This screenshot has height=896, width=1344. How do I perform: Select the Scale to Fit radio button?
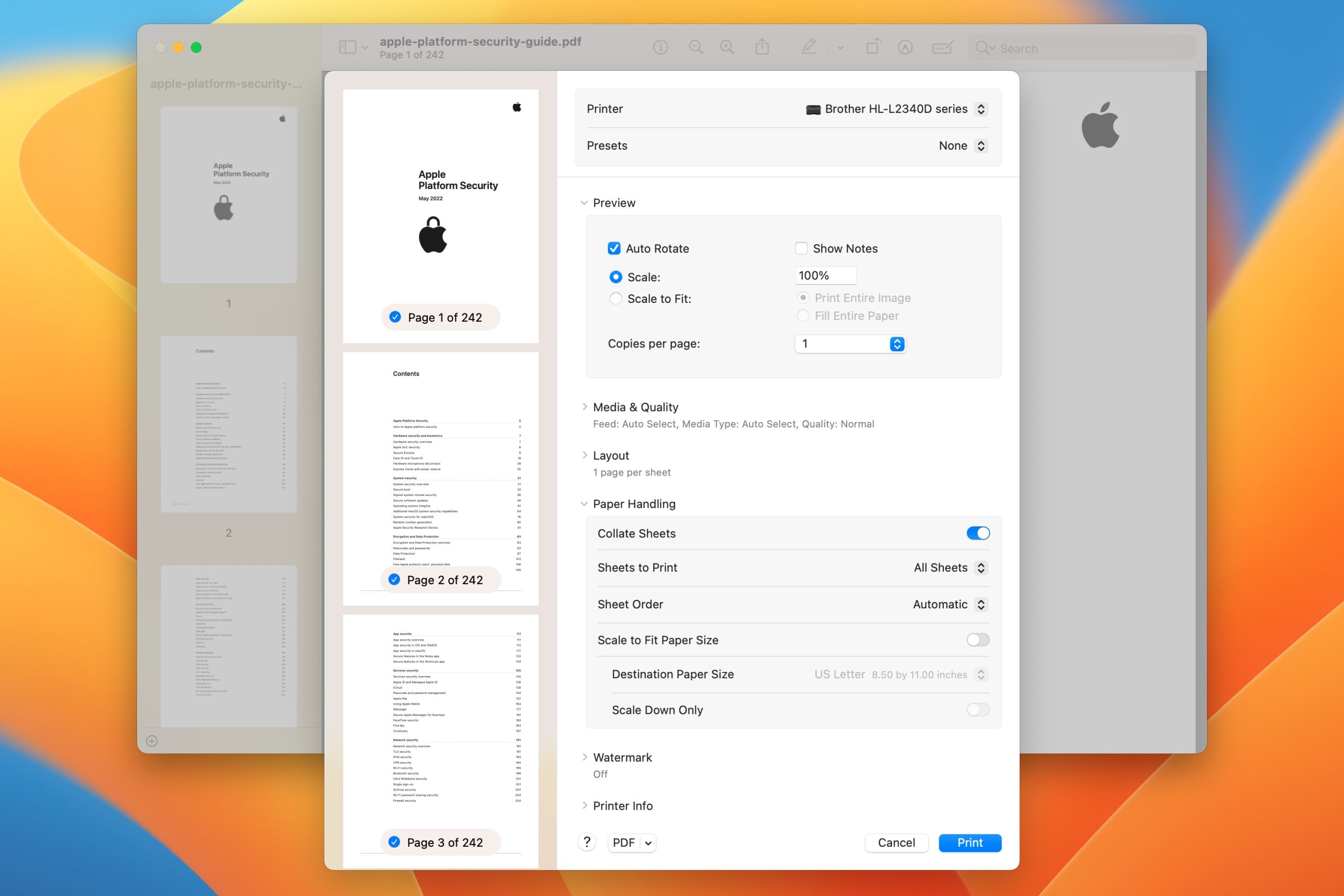click(x=615, y=298)
